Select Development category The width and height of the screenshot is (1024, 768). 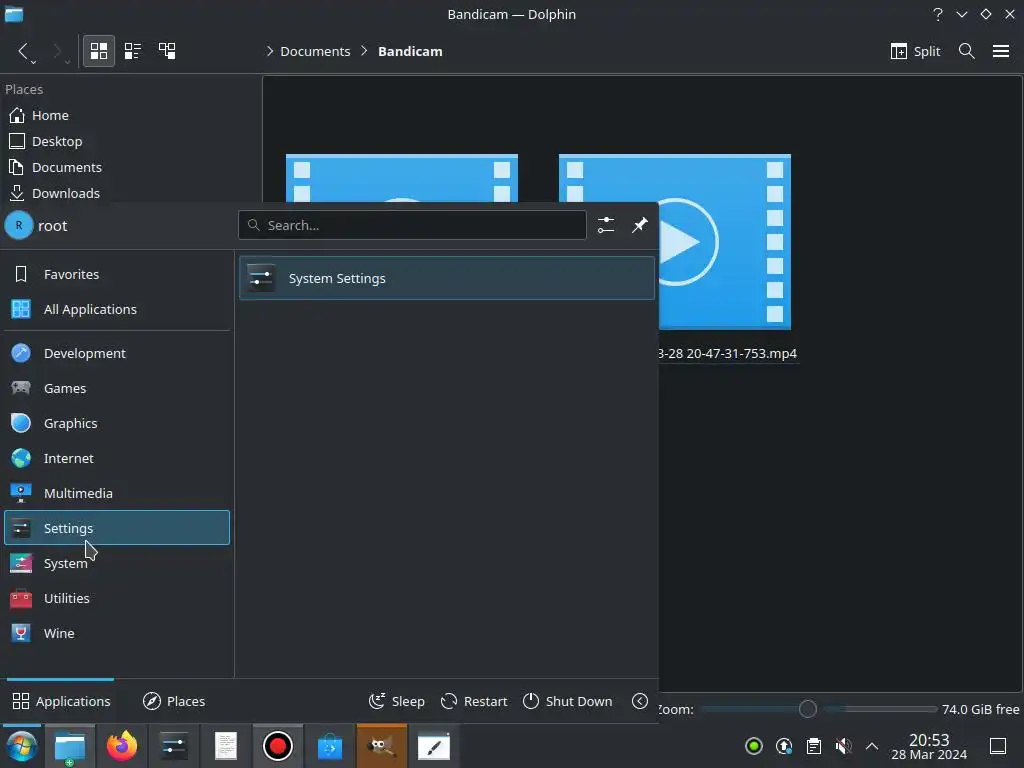[x=117, y=353]
